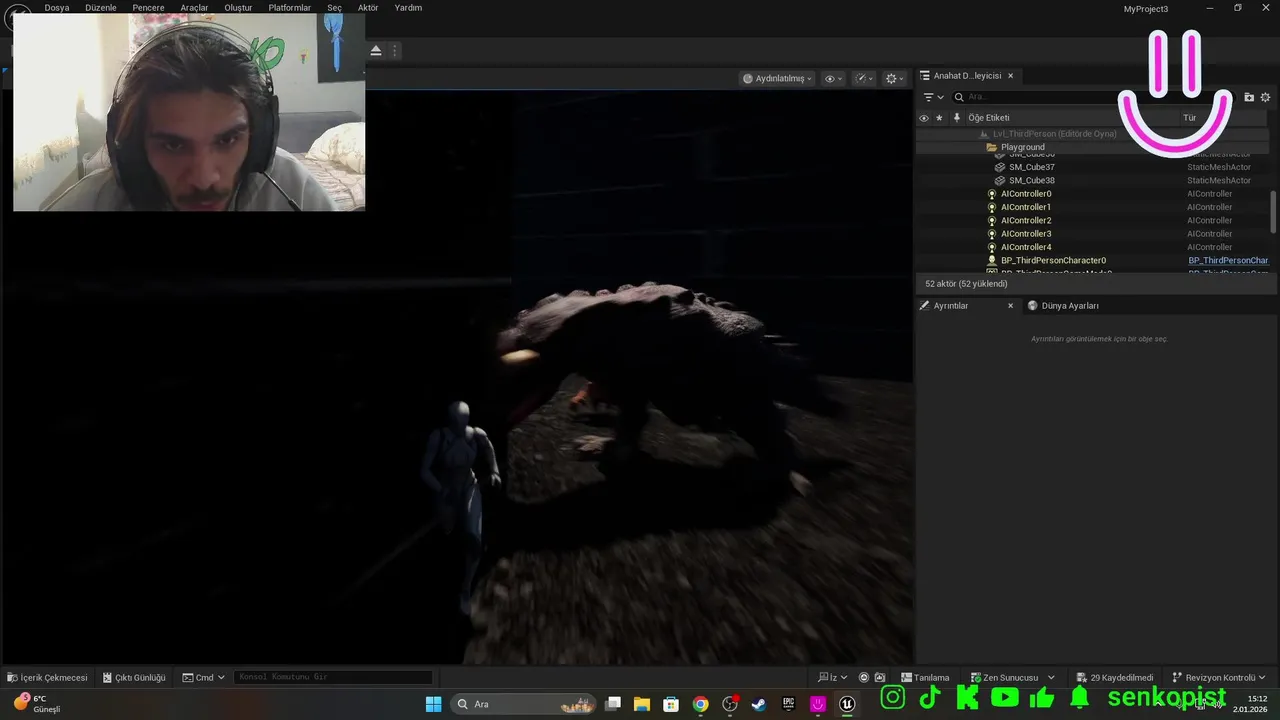The width and height of the screenshot is (1280, 720).
Task: Switch to the Anahat Düzenleyicisi tab
Action: pyautogui.click(x=966, y=76)
